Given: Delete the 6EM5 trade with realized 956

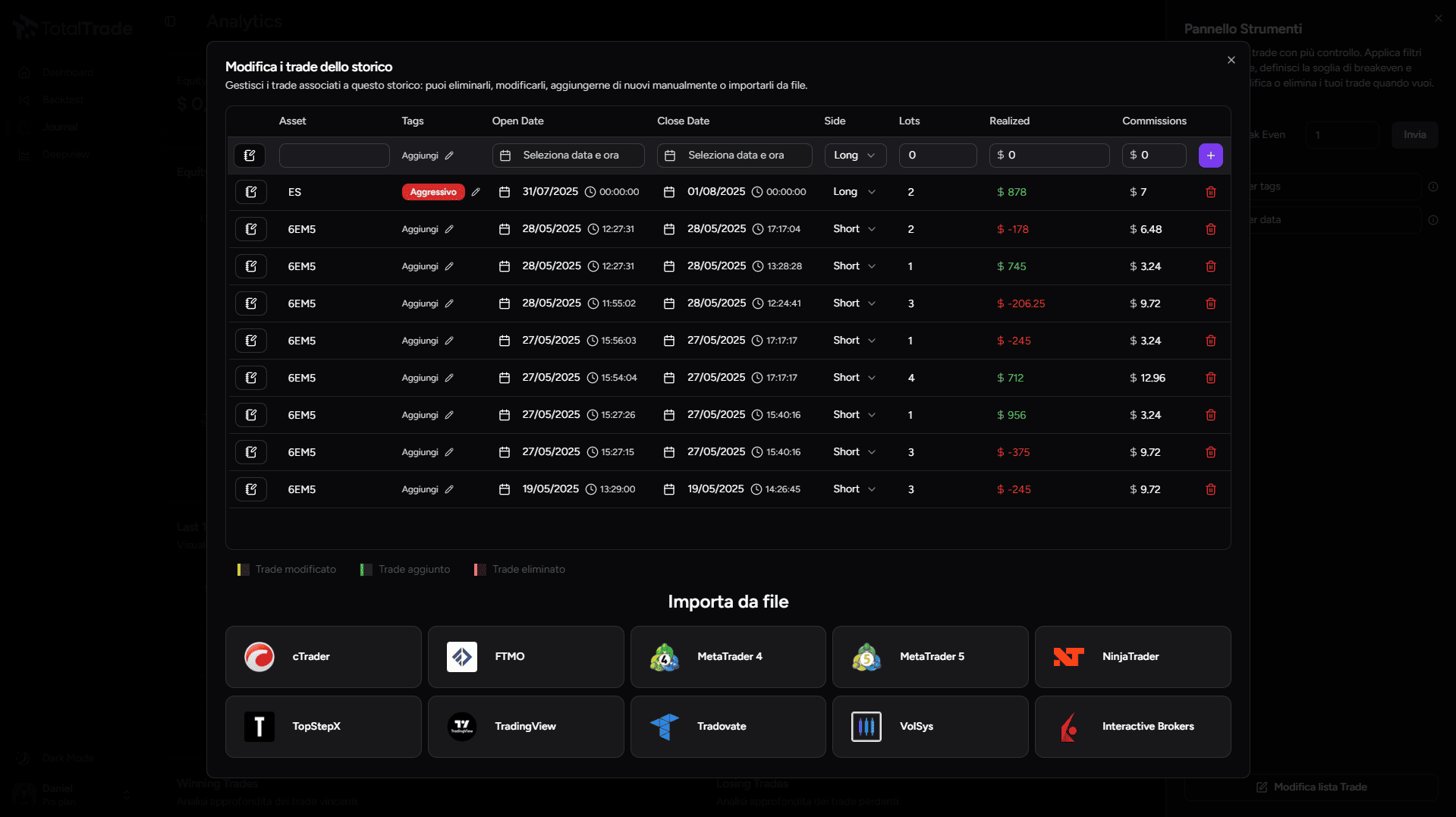Looking at the screenshot, I should pyautogui.click(x=1210, y=415).
